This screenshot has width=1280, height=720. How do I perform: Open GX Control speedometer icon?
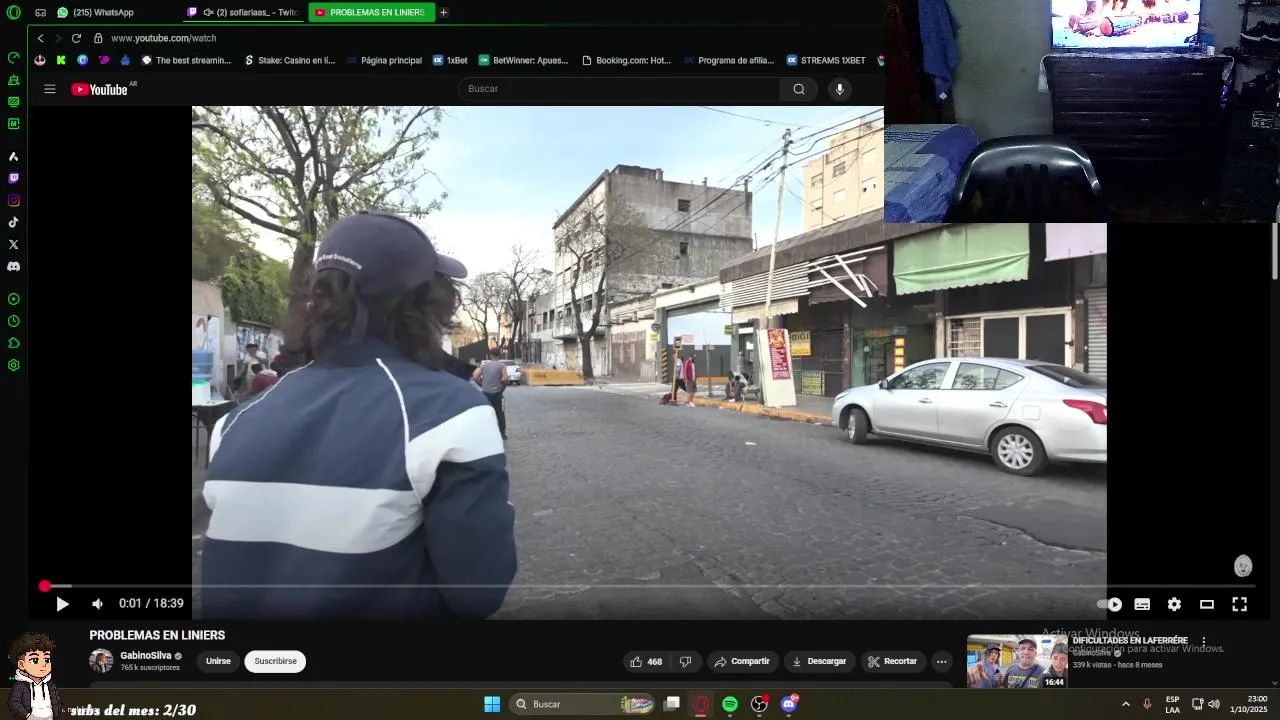coord(13,57)
